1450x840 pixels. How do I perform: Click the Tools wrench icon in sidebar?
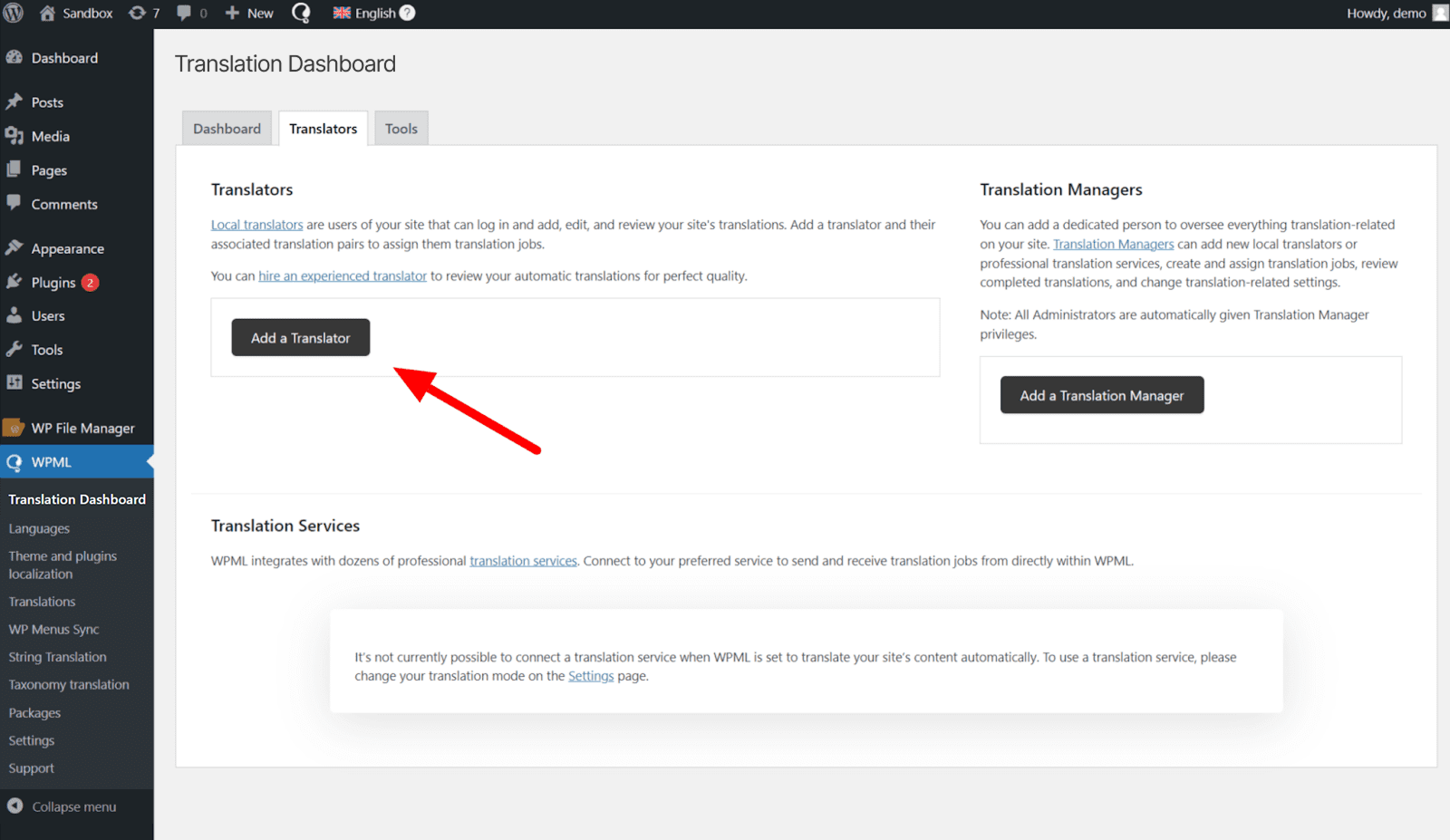pyautogui.click(x=14, y=349)
